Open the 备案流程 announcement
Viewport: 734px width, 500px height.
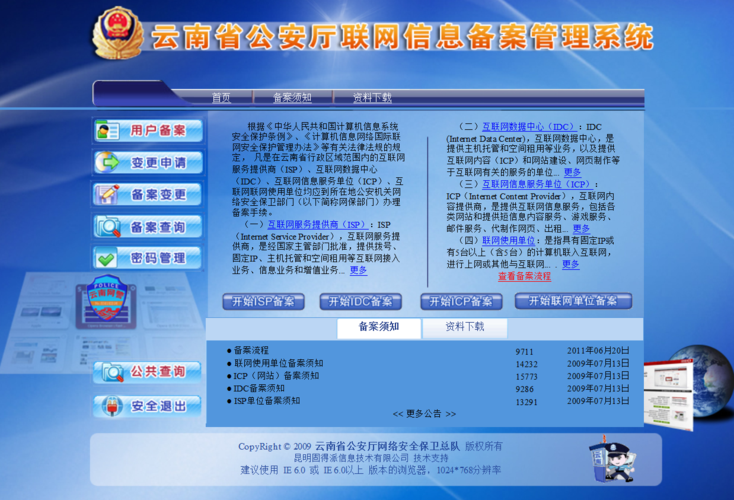[x=251, y=350]
